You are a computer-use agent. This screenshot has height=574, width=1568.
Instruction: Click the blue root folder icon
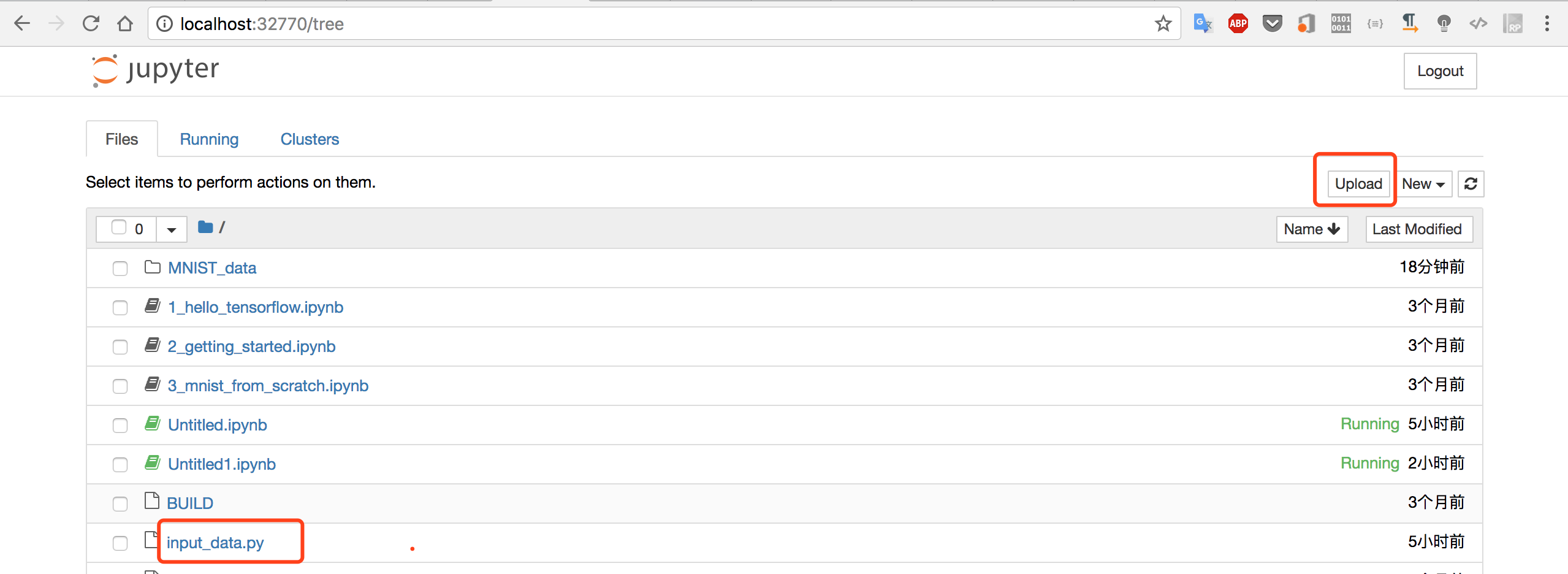click(x=205, y=228)
